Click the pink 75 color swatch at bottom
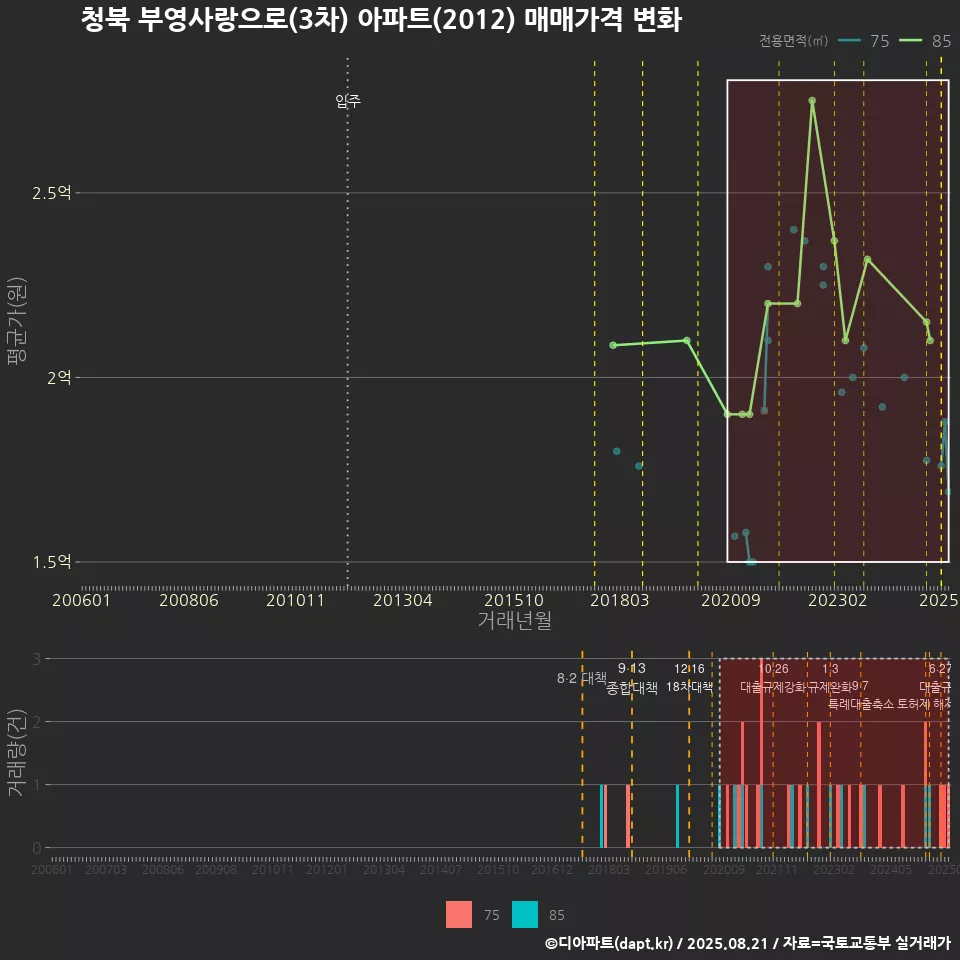The height and width of the screenshot is (960, 960). coord(458,915)
